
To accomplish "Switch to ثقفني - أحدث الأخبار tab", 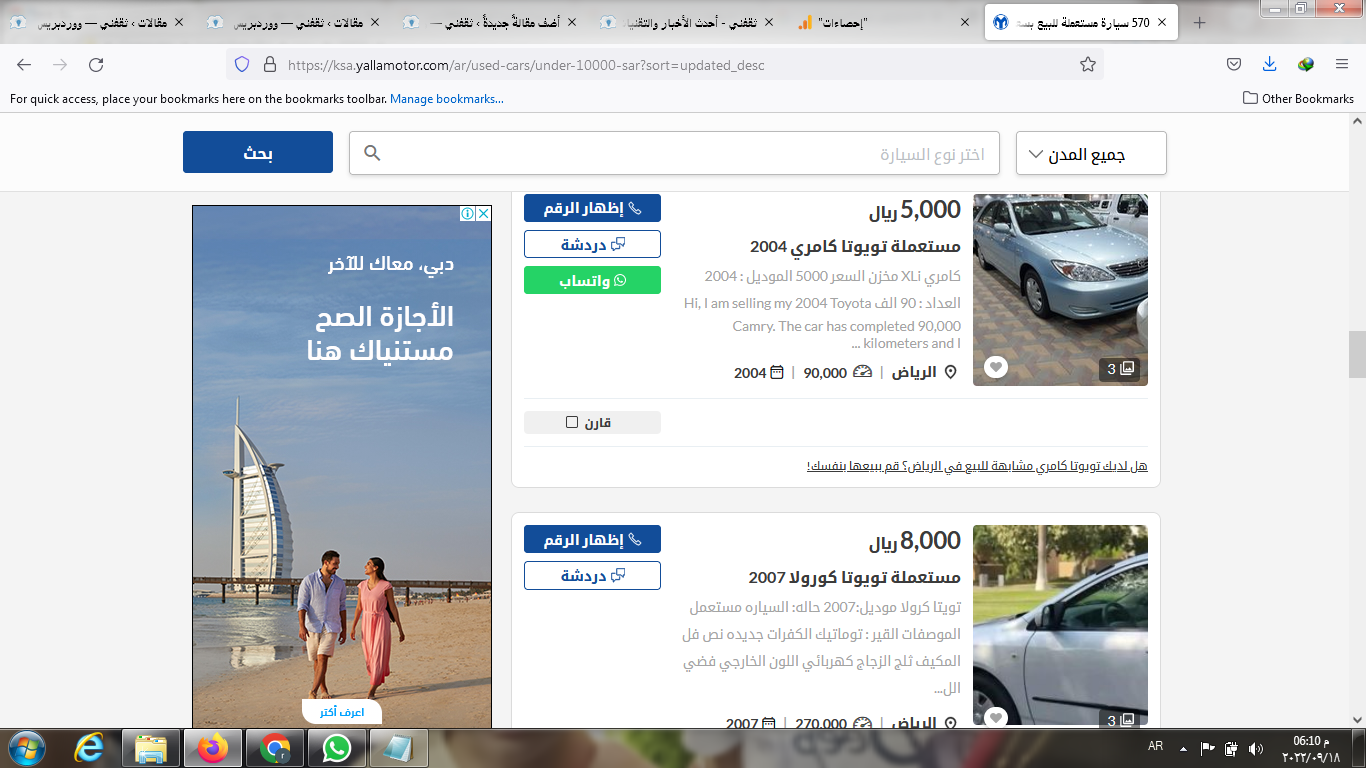I will point(685,22).
